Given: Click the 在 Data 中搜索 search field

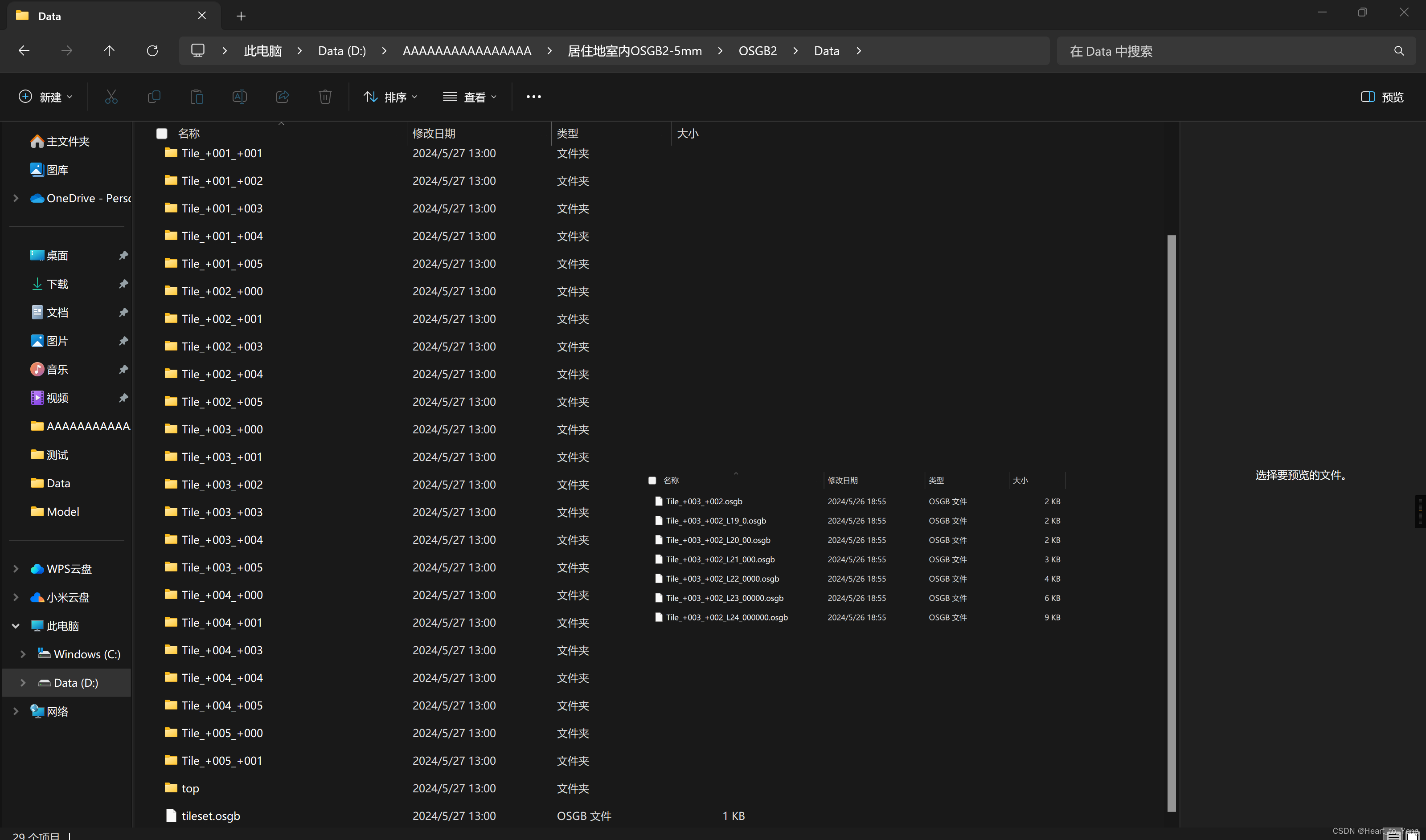Looking at the screenshot, I should tap(1189, 50).
